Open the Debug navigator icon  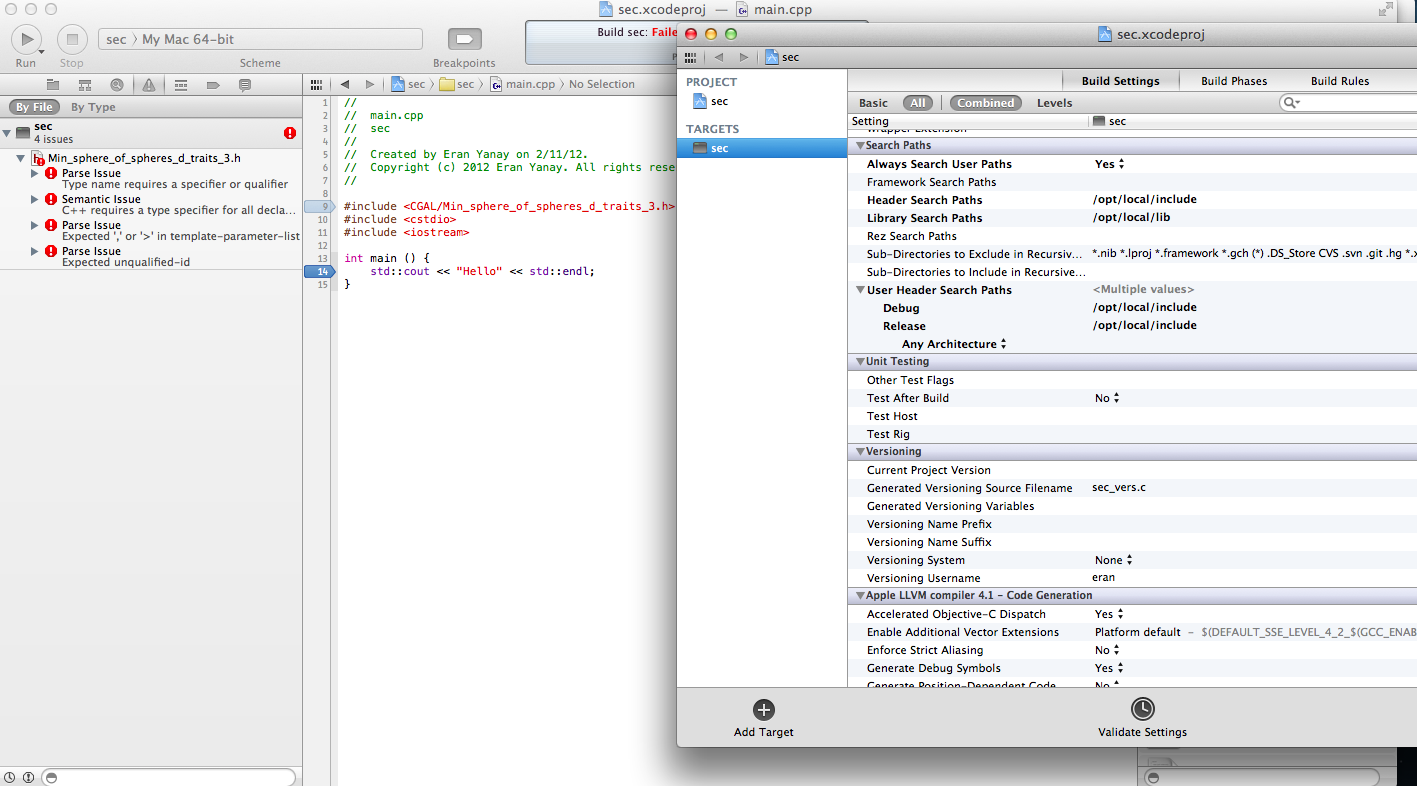[181, 85]
